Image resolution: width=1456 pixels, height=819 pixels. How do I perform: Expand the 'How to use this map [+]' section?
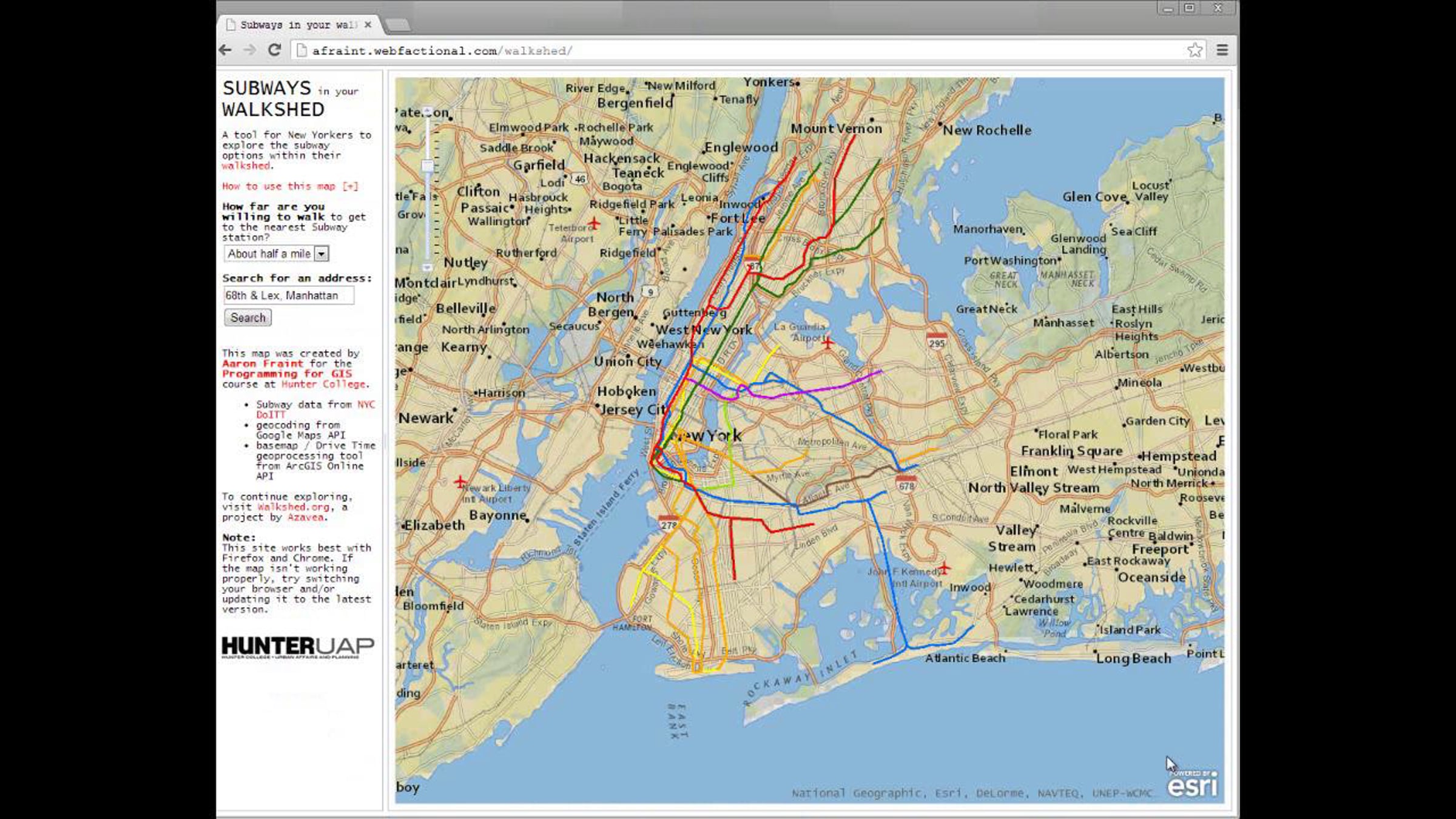[x=290, y=186]
